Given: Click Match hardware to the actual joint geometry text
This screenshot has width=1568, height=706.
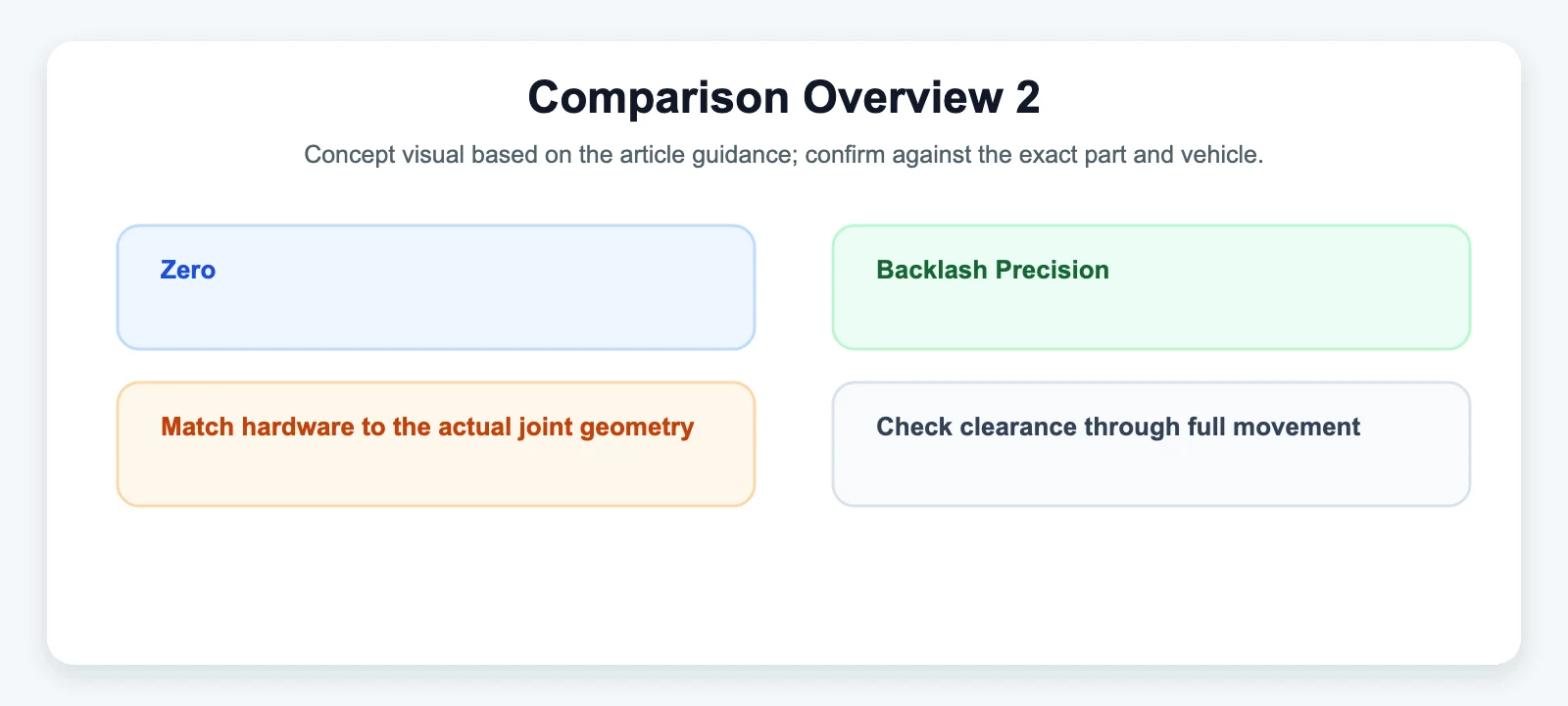Looking at the screenshot, I should tap(427, 428).
